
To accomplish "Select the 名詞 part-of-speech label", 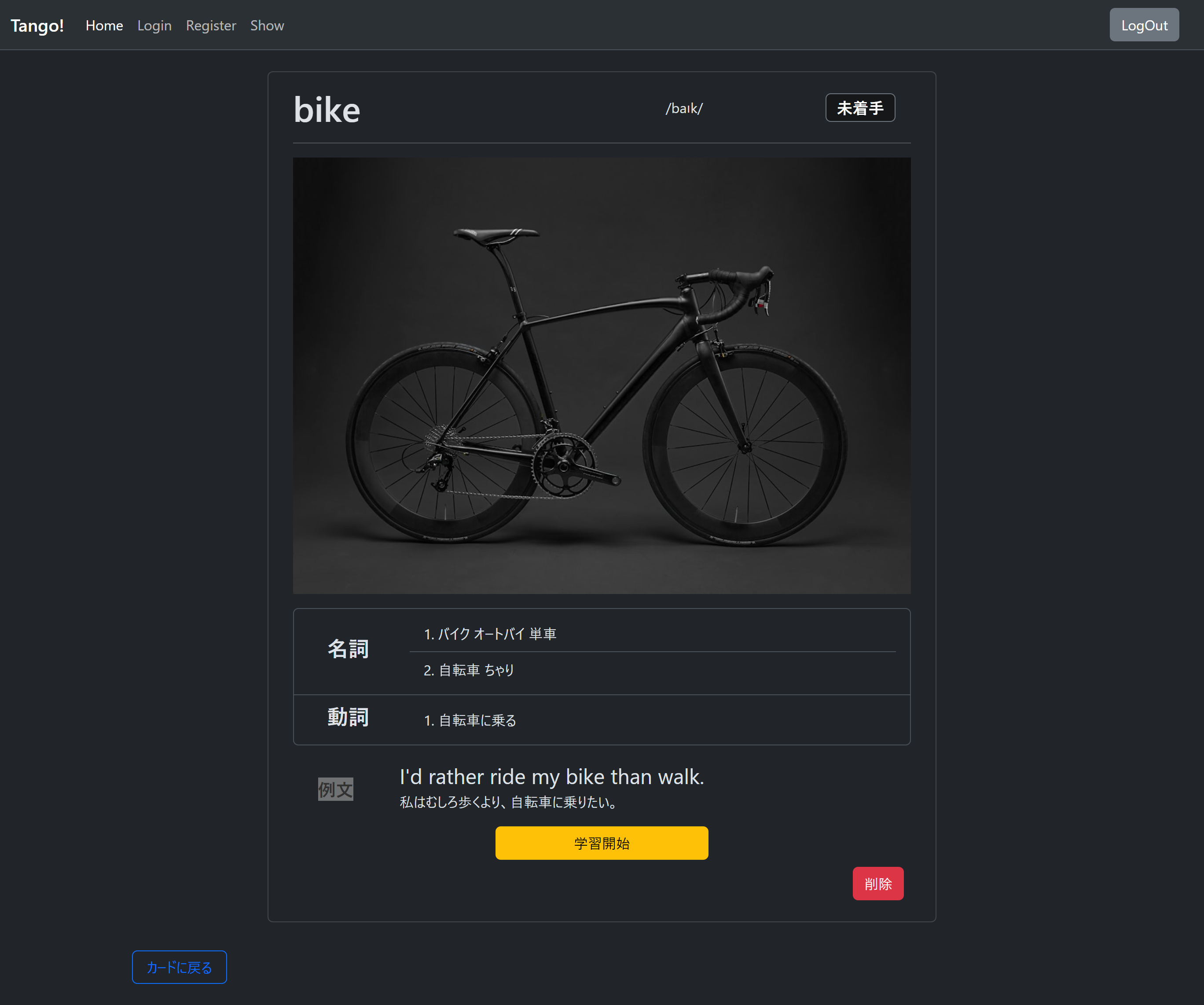I will pyautogui.click(x=348, y=649).
